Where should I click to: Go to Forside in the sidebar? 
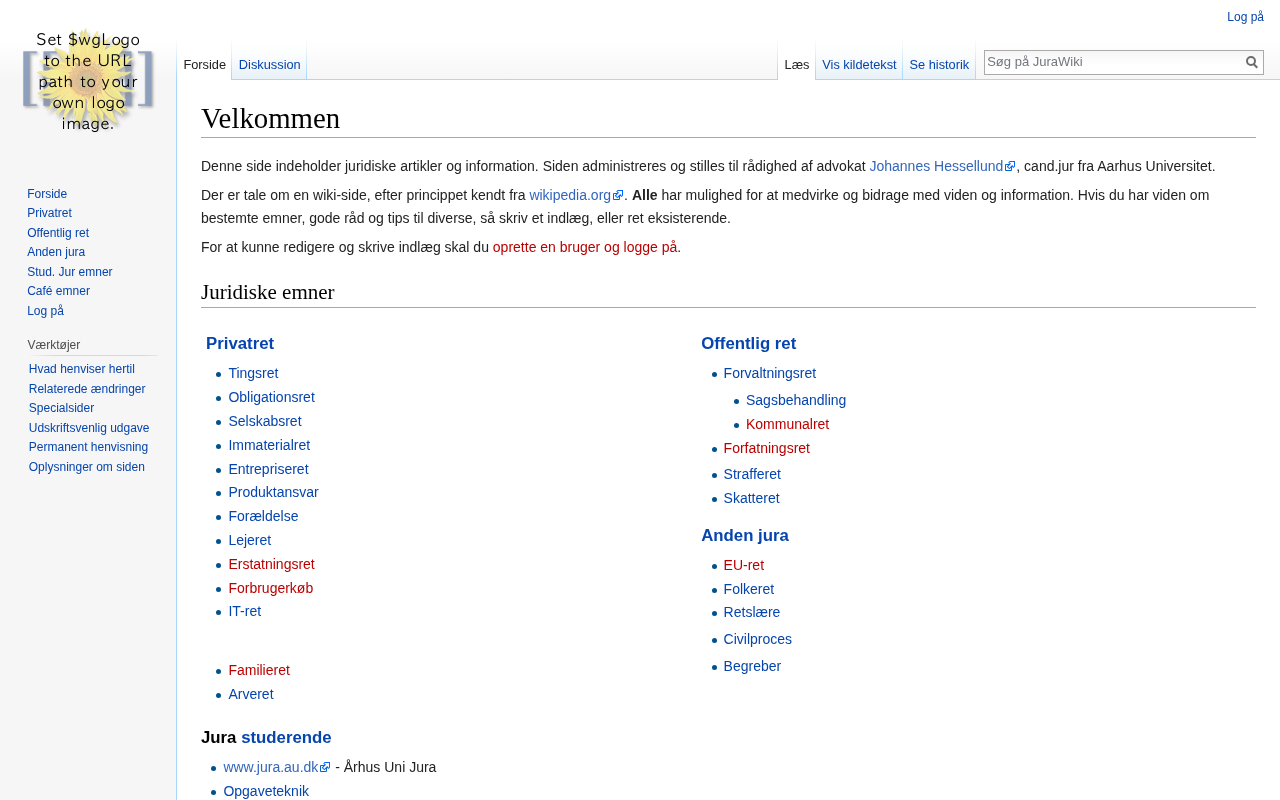tap(47, 194)
